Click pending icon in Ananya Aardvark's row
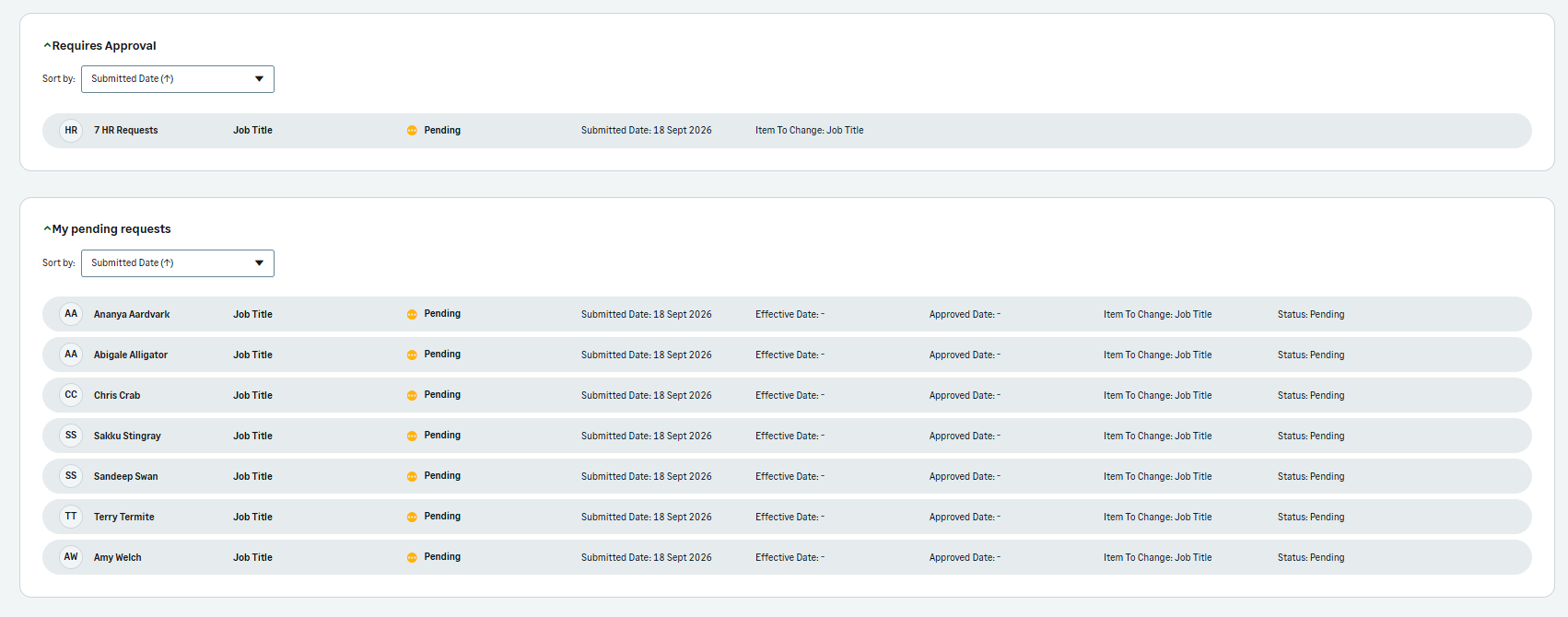This screenshot has height=617, width=1568. tap(412, 314)
